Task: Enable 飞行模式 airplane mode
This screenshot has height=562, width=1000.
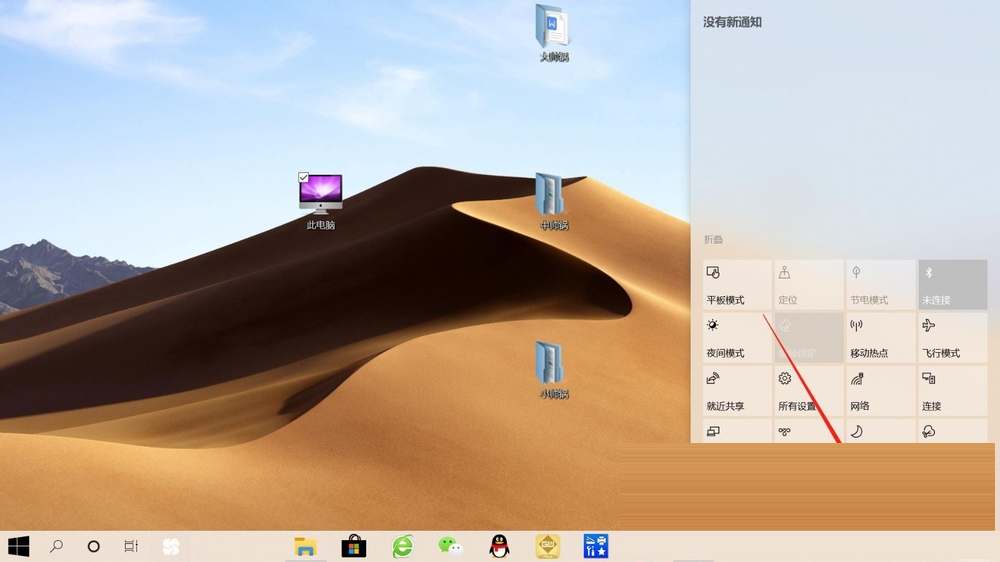Action: pyautogui.click(x=953, y=337)
